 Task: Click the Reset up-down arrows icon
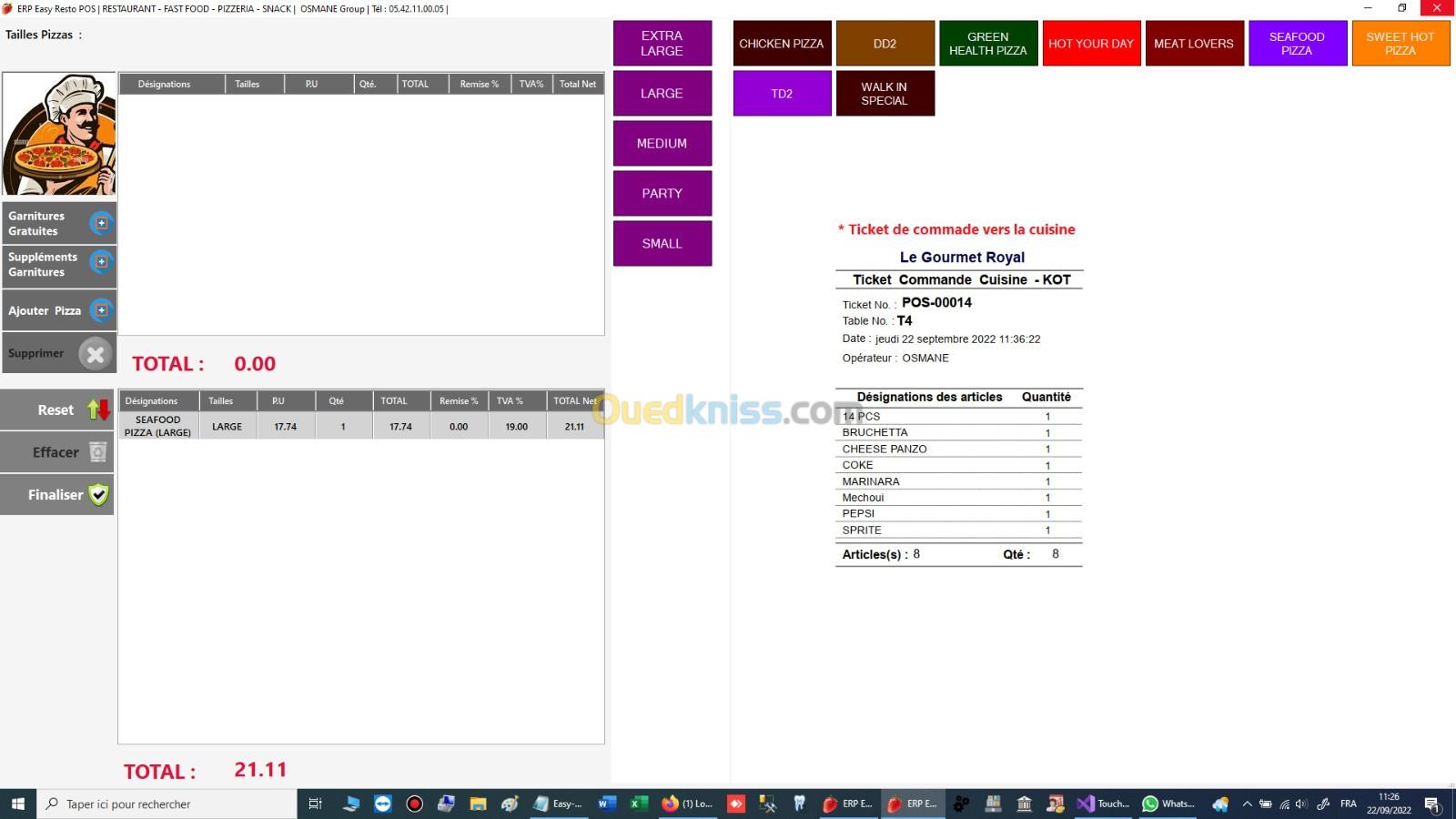pos(97,409)
